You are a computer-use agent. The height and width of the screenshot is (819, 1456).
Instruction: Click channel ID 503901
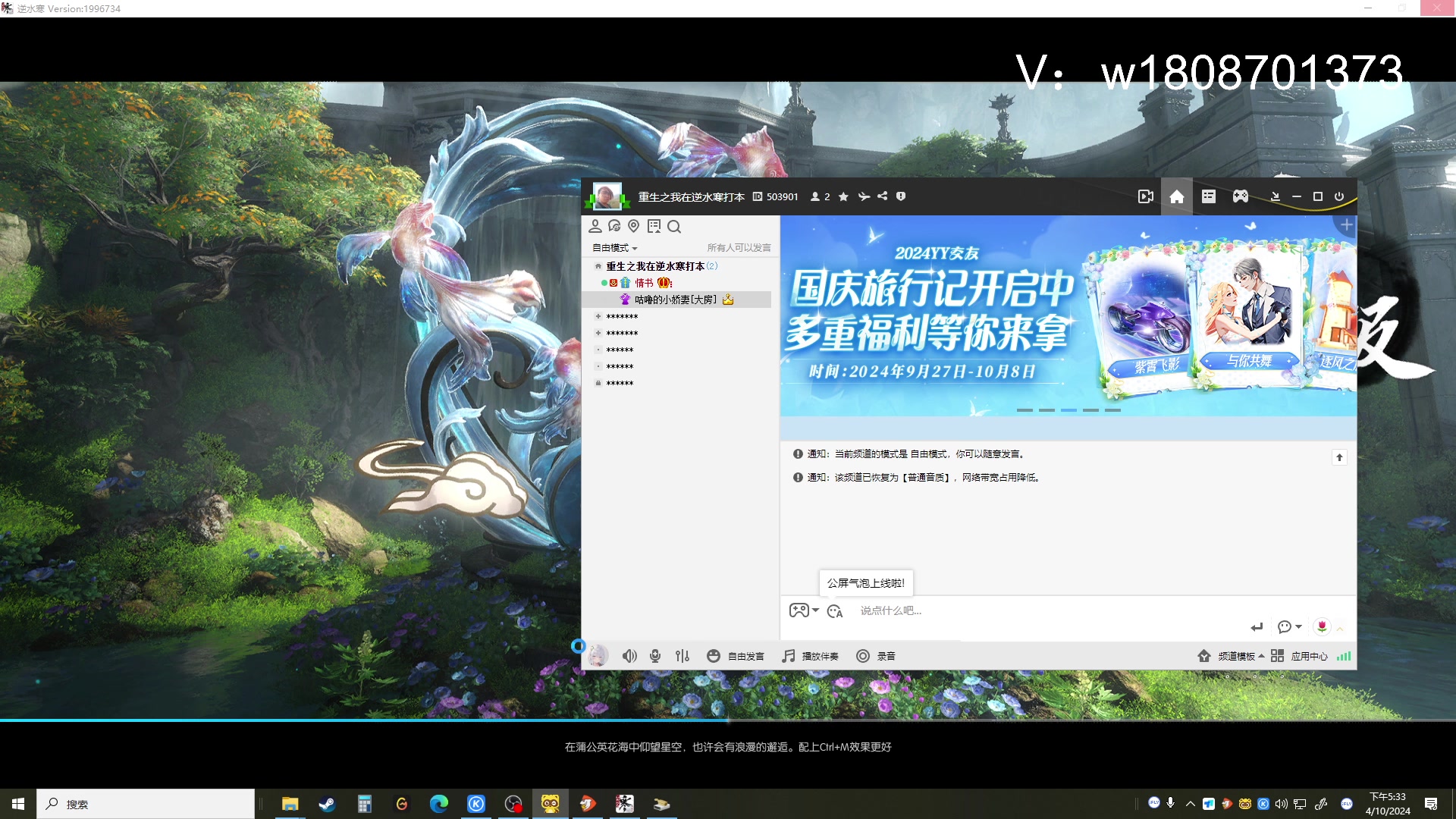pyautogui.click(x=782, y=196)
